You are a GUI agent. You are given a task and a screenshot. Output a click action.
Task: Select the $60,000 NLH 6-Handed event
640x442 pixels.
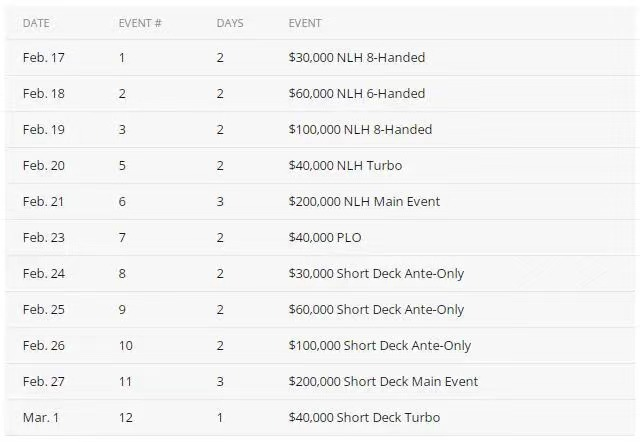[356, 94]
